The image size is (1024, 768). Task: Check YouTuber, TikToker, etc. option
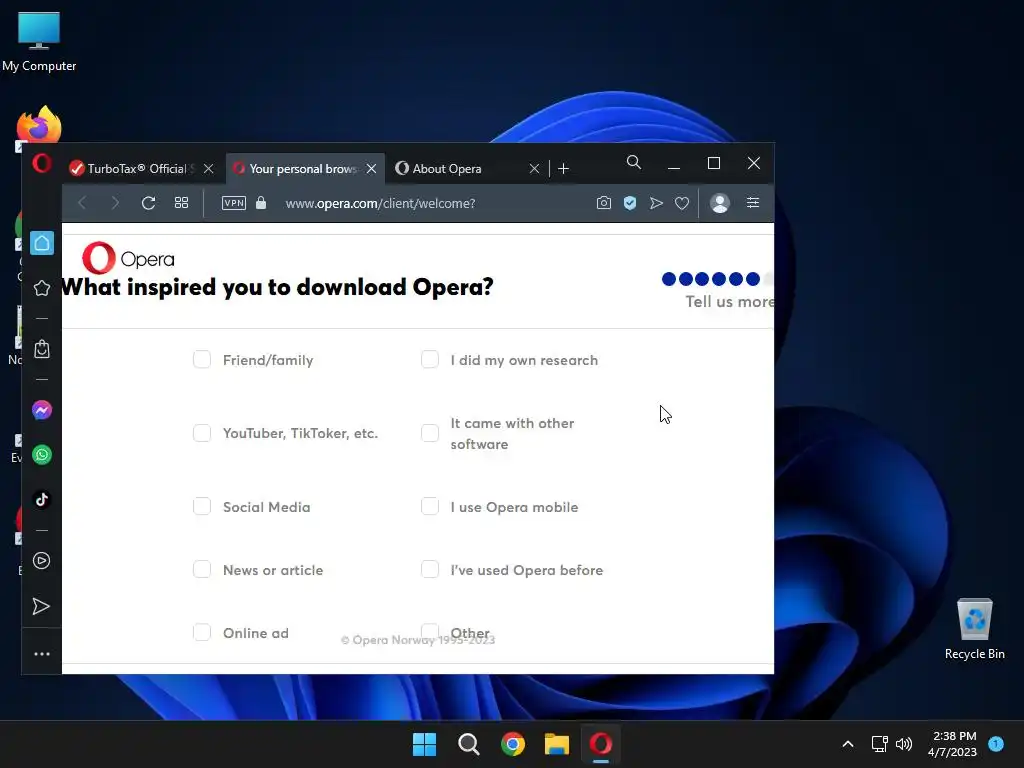click(202, 433)
